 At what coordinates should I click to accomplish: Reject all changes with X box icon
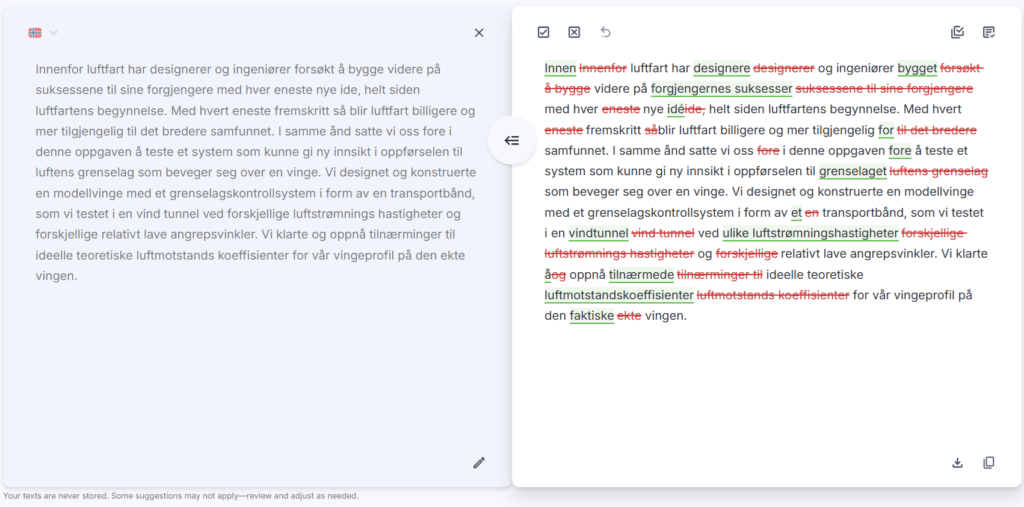[574, 32]
